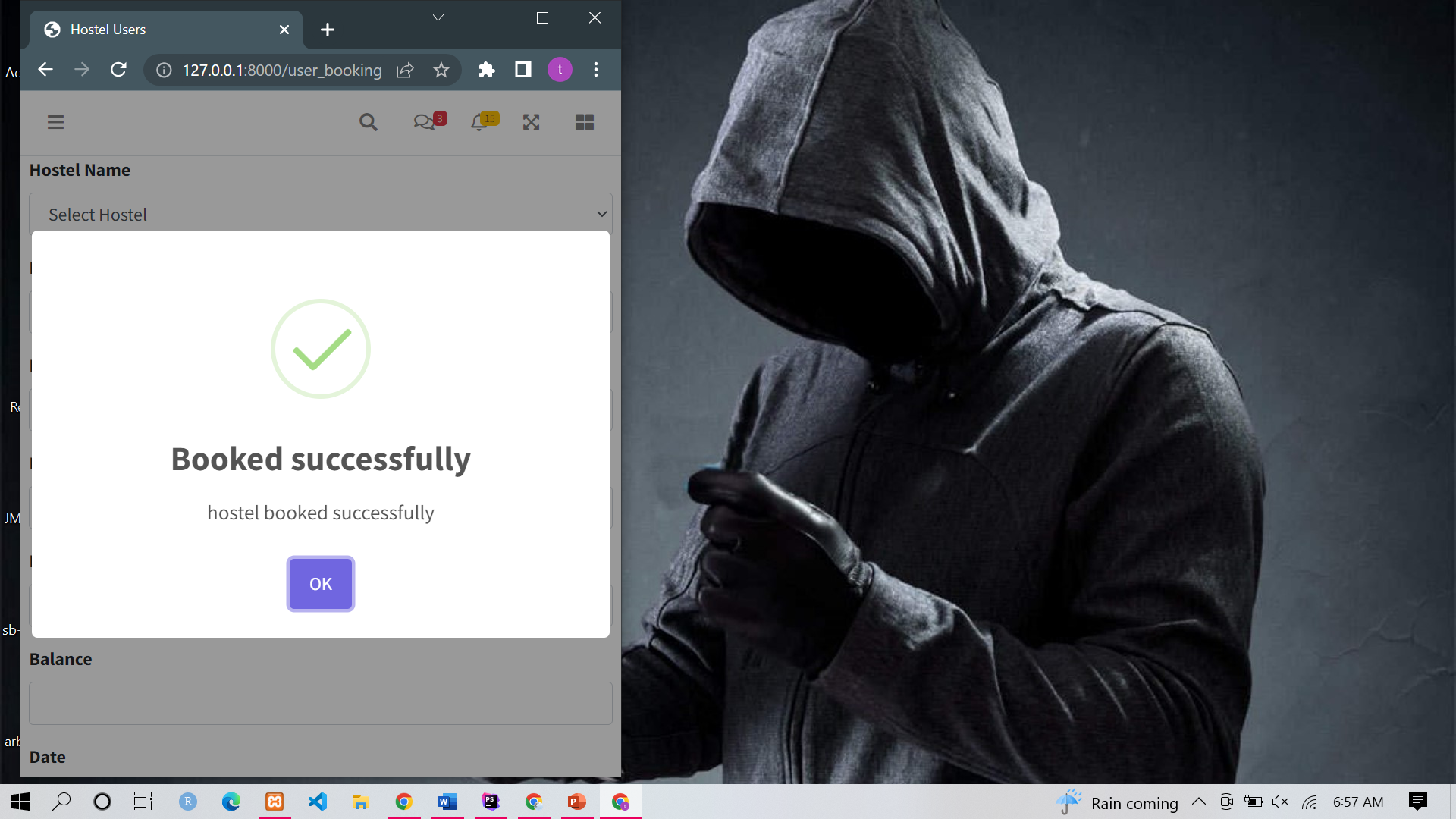Open the notifications bell icon
Screen dimensions: 1456x819
click(479, 122)
